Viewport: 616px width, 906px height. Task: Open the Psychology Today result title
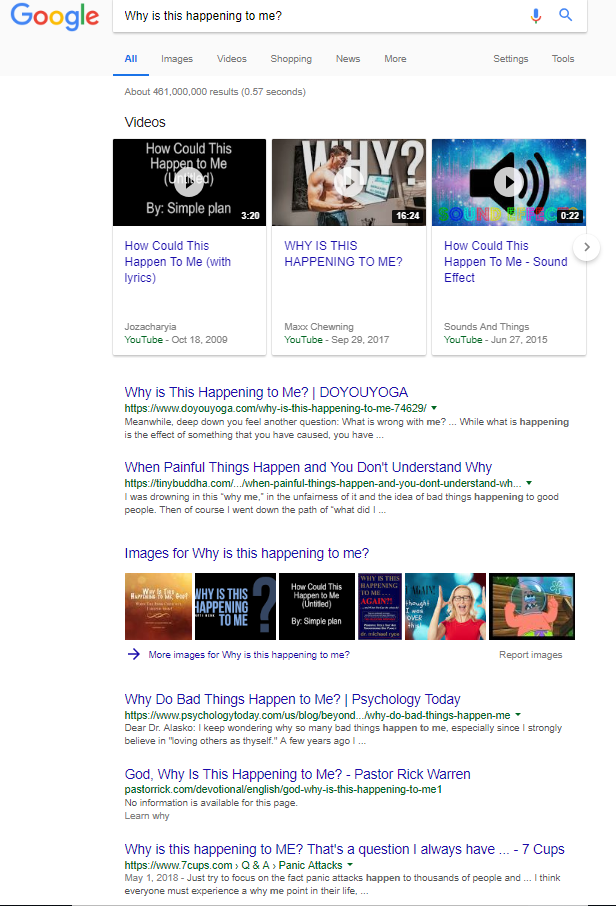(292, 699)
